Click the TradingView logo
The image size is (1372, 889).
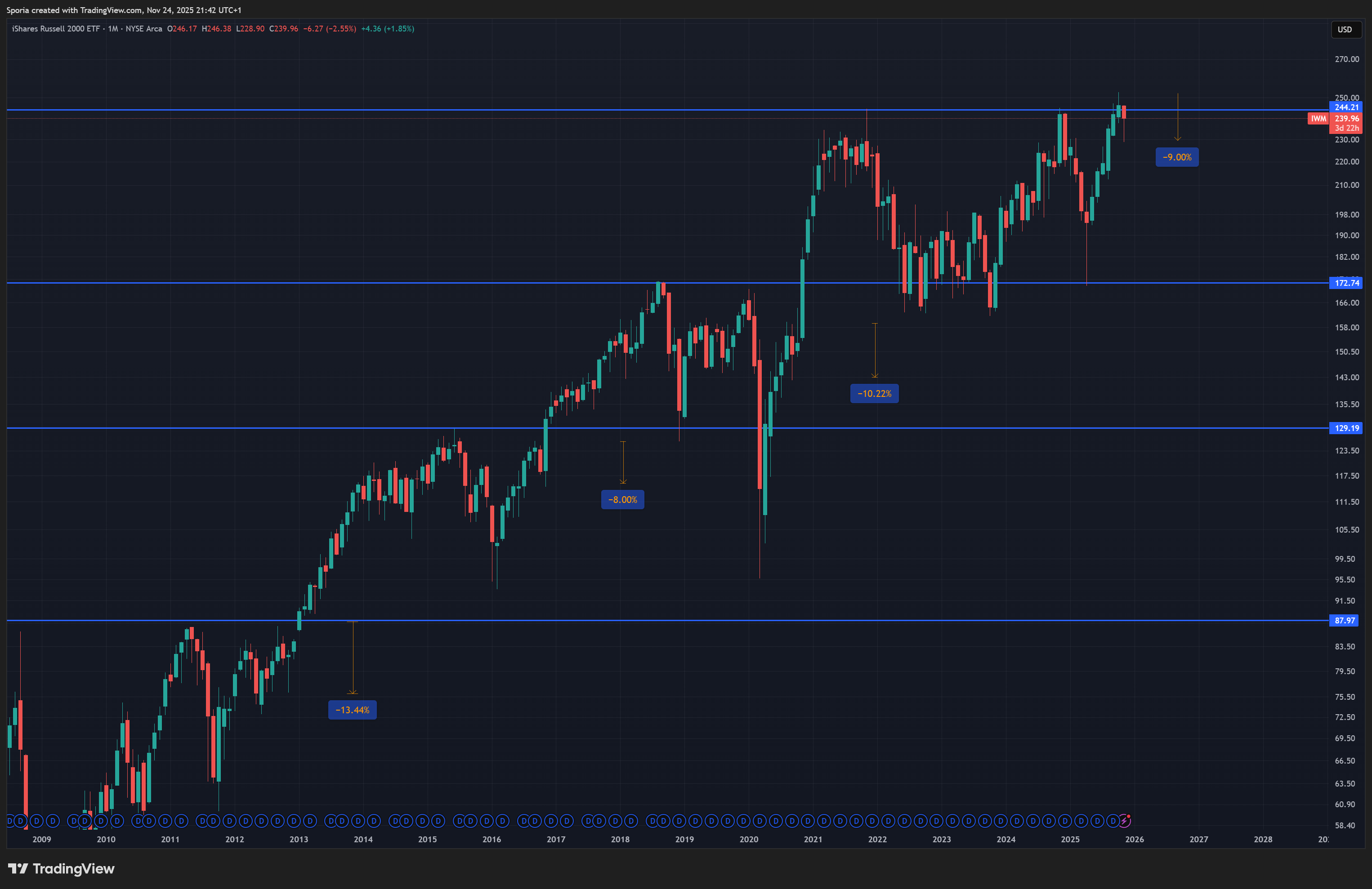[x=61, y=868]
